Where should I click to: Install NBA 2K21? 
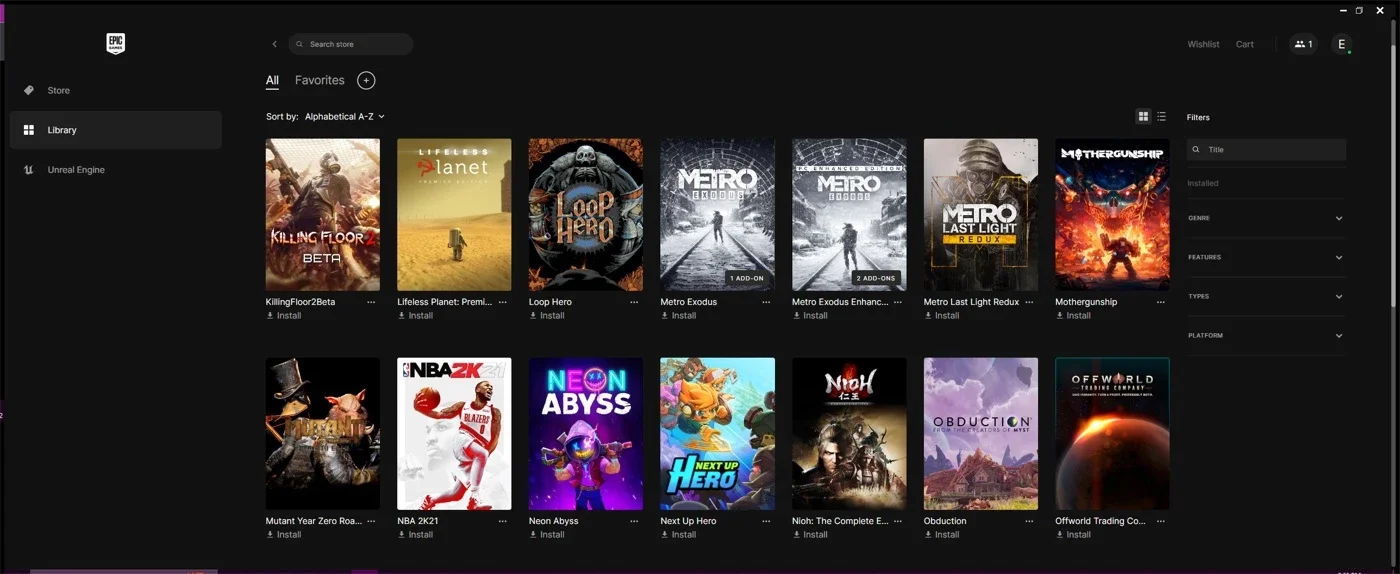point(416,535)
